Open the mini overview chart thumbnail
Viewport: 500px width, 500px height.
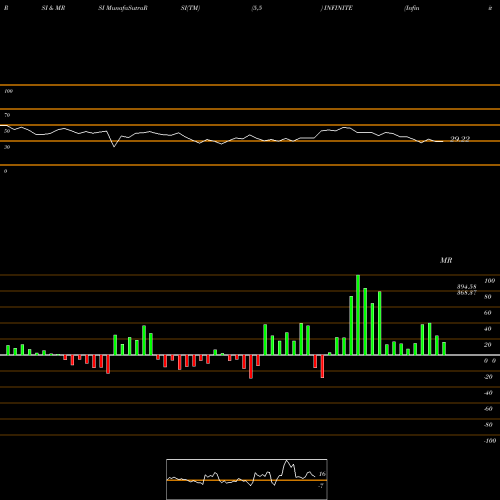coord(247,479)
